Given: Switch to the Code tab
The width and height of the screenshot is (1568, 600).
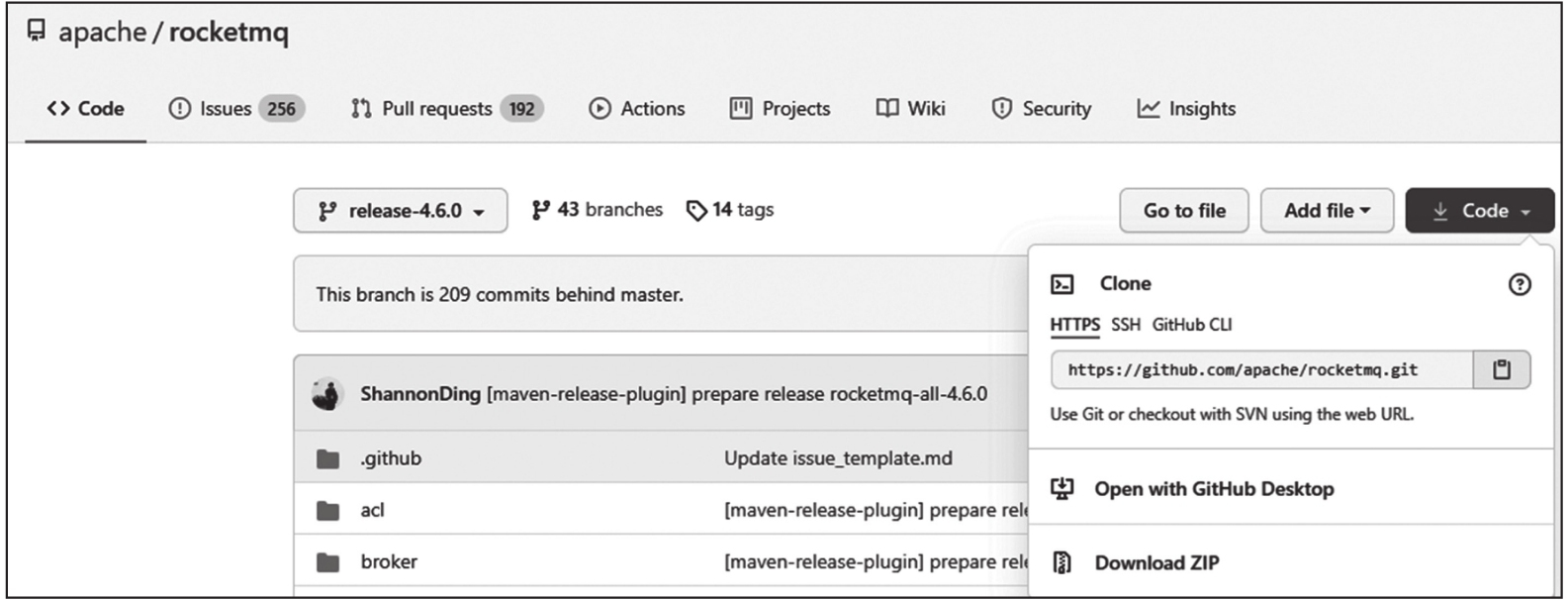Looking at the screenshot, I should coord(86,109).
